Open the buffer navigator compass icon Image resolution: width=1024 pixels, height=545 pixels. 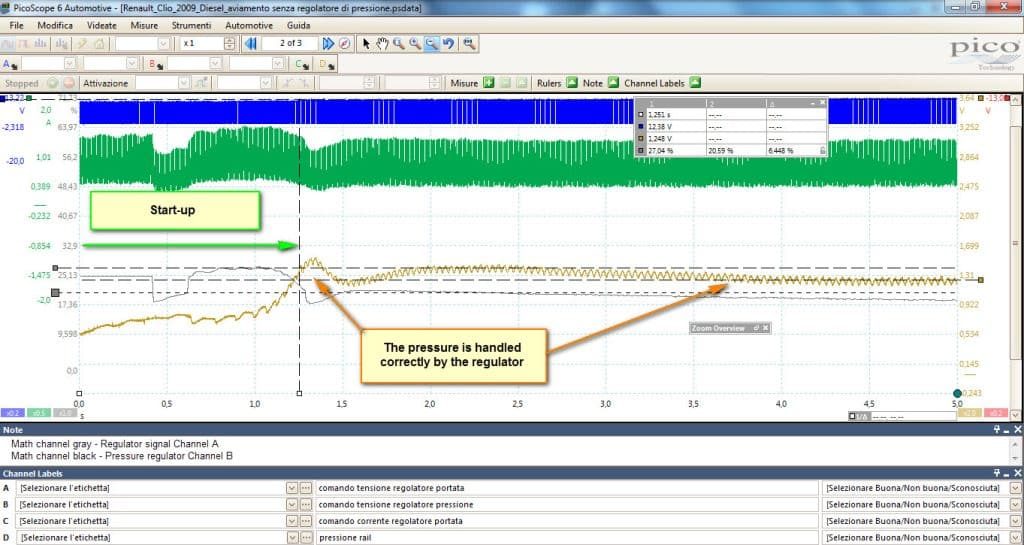[x=345, y=44]
